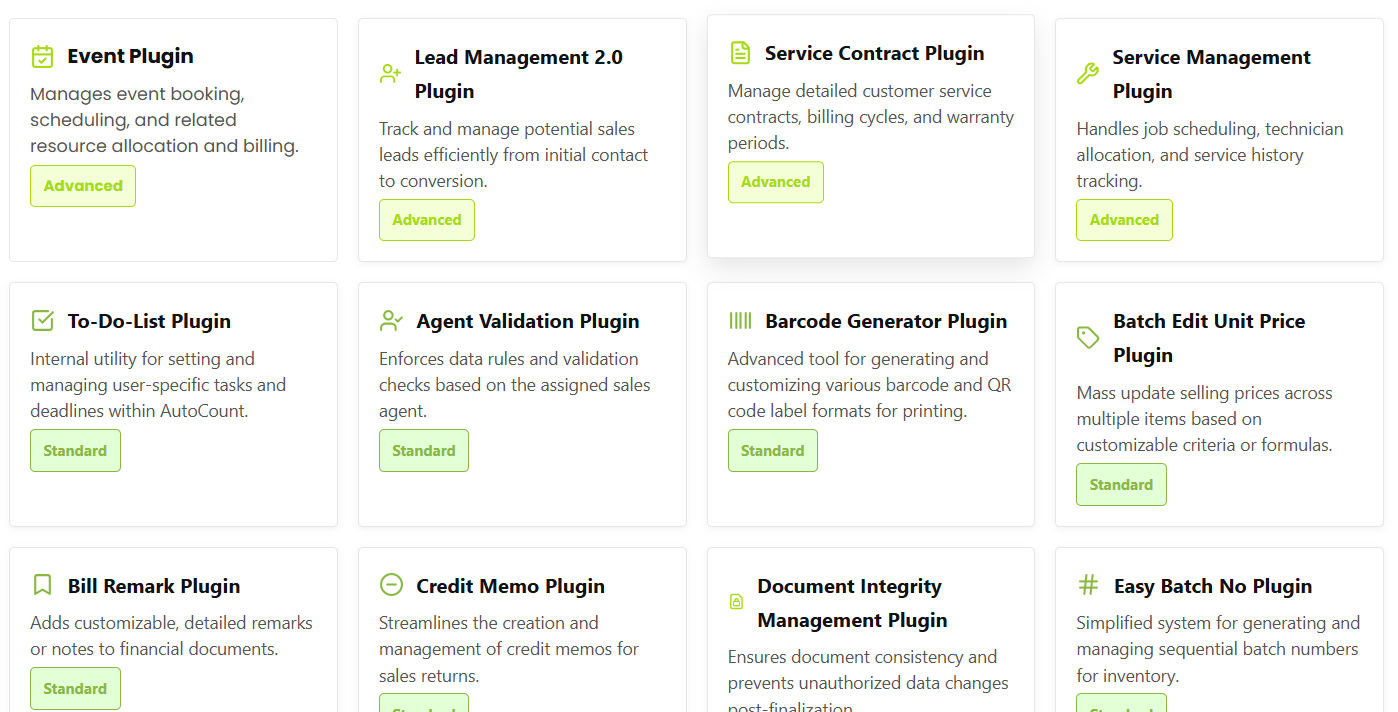Click the bookmark icon beside Bill Remark Plugin
The height and width of the screenshot is (712, 1398).
42,585
